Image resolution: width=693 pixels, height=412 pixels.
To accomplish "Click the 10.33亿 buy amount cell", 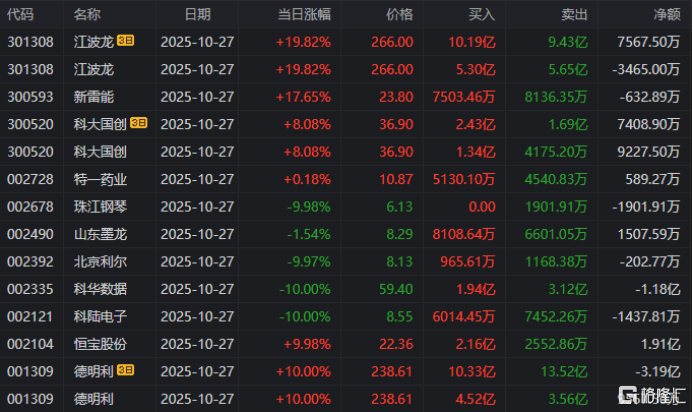I will click(472, 371).
